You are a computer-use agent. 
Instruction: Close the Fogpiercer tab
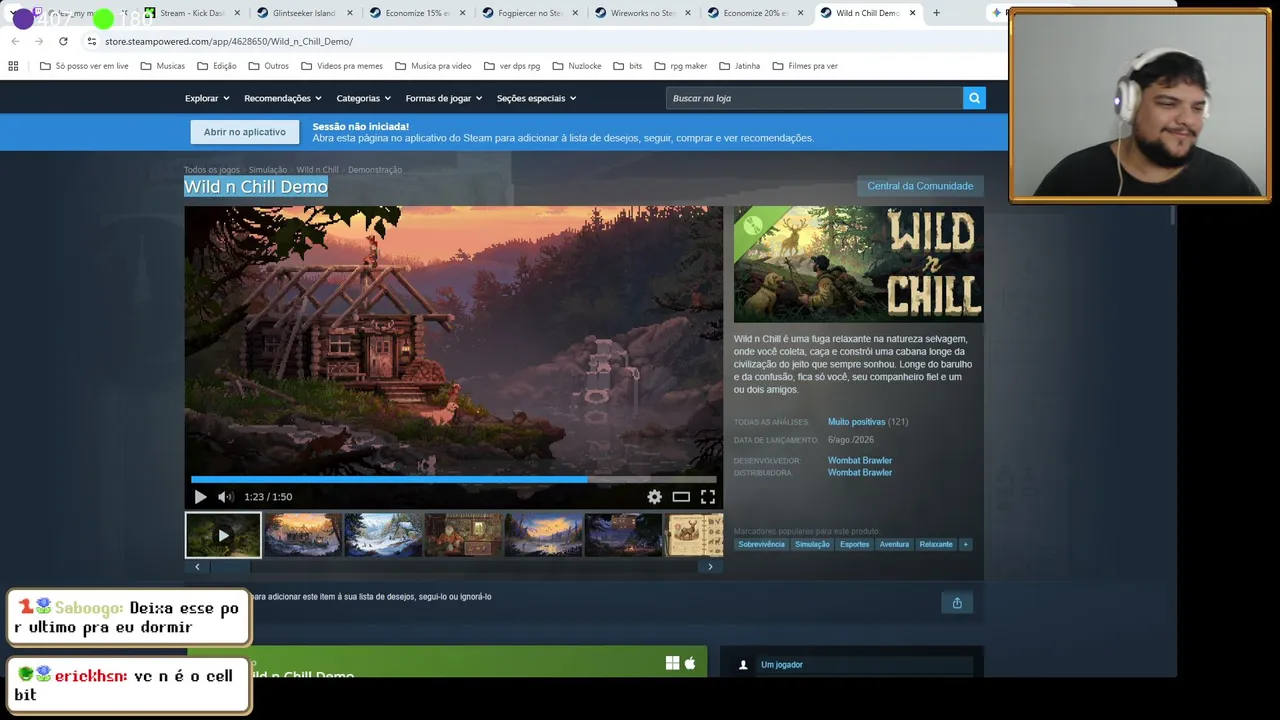click(575, 13)
